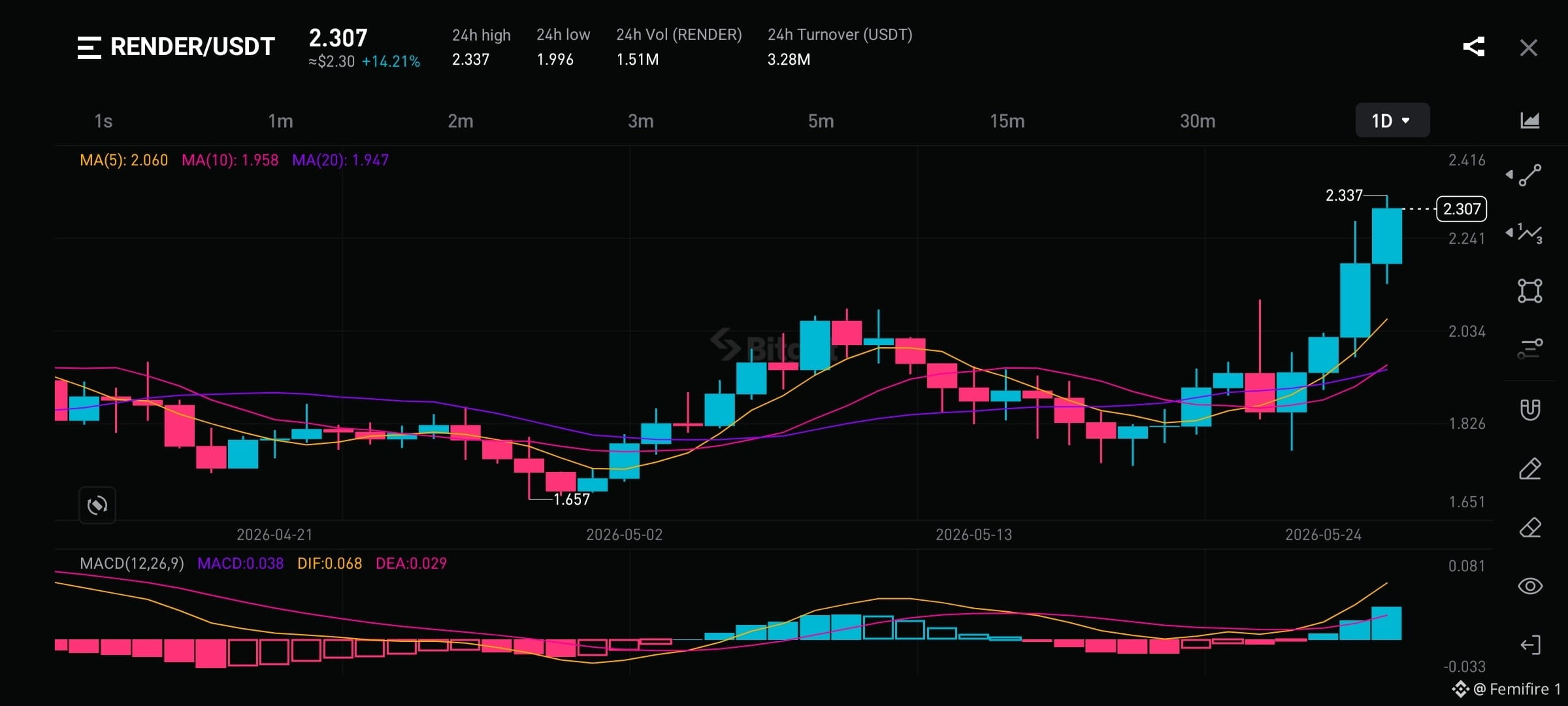Close the full-screen chart view
This screenshot has height=706, width=1568.
point(1529,48)
